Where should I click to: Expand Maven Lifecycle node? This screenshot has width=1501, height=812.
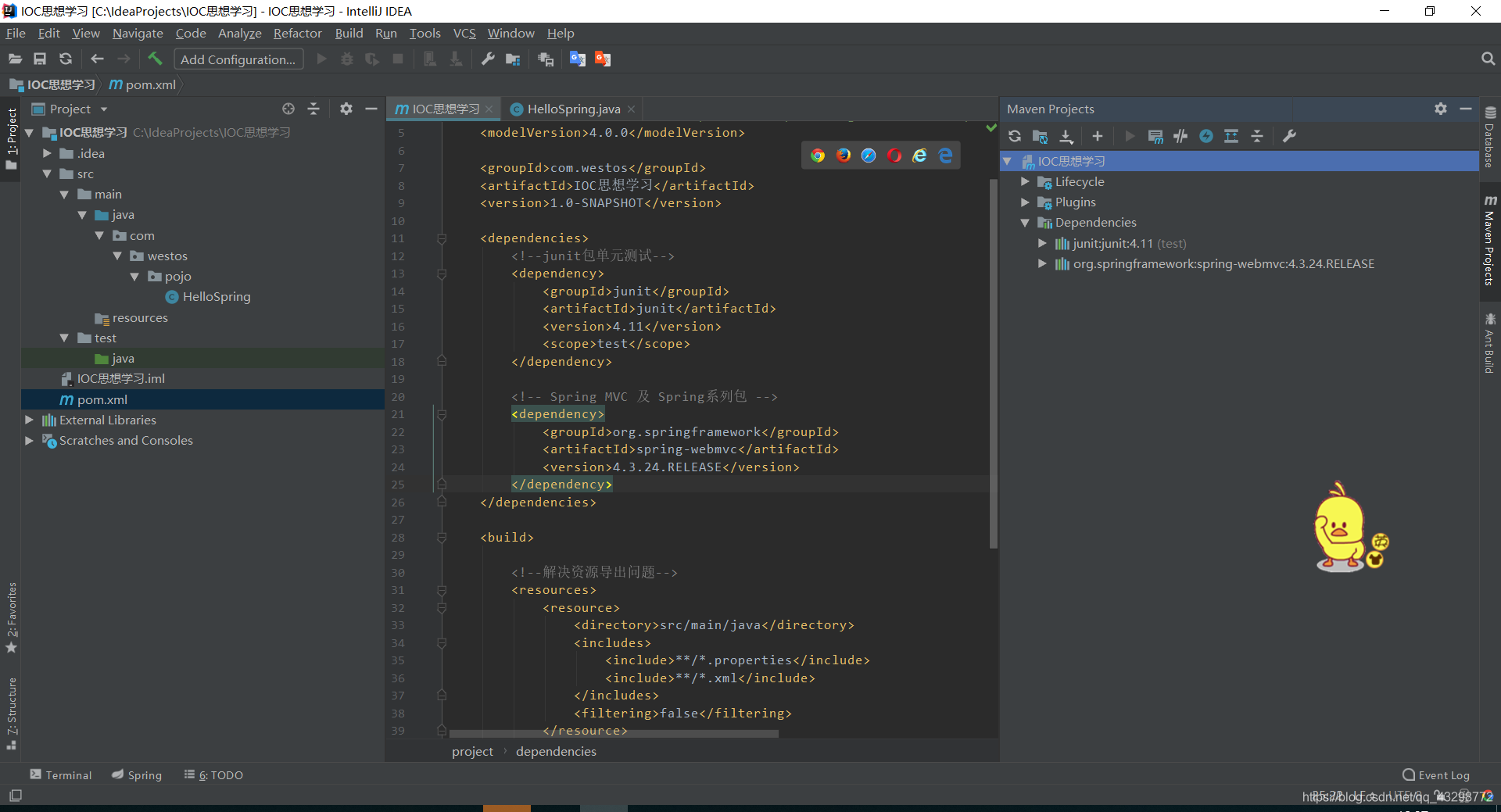[1025, 181]
